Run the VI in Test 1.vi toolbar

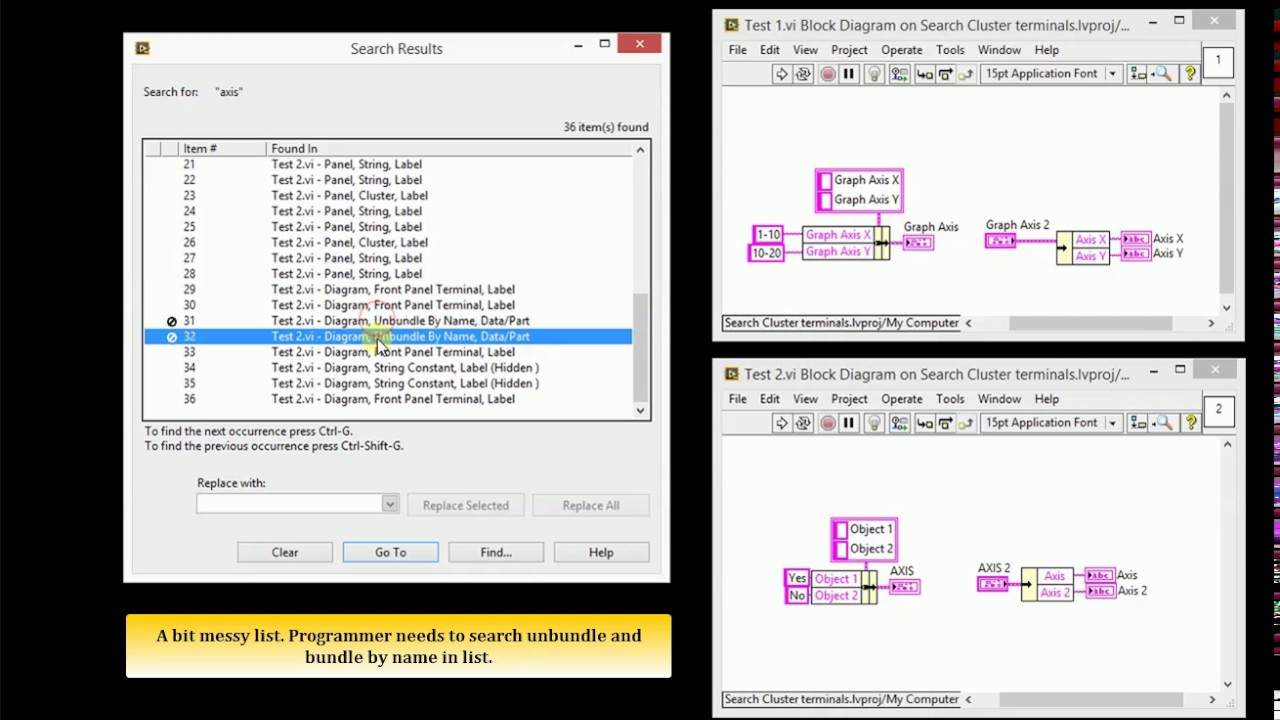pos(781,74)
